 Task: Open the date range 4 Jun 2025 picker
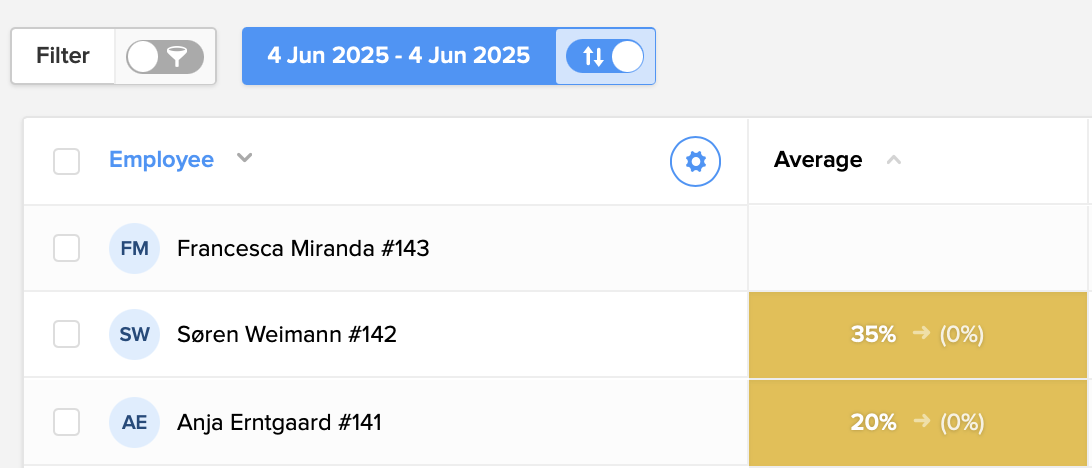[398, 56]
